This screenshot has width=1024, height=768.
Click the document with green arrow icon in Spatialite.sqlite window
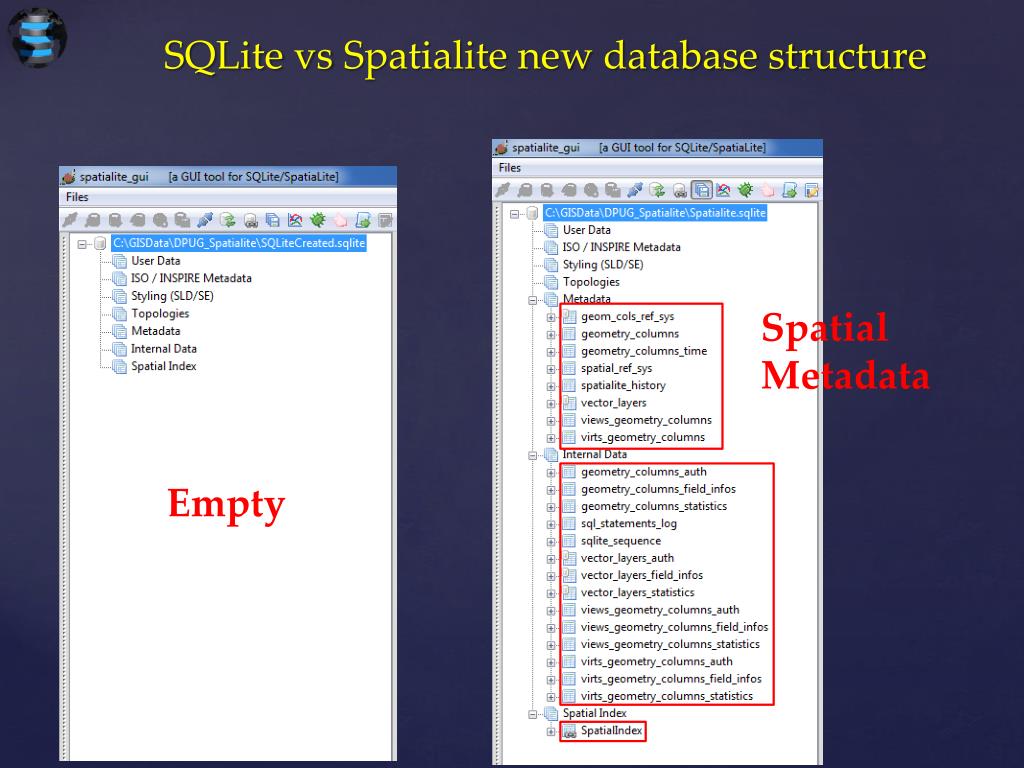click(790, 190)
